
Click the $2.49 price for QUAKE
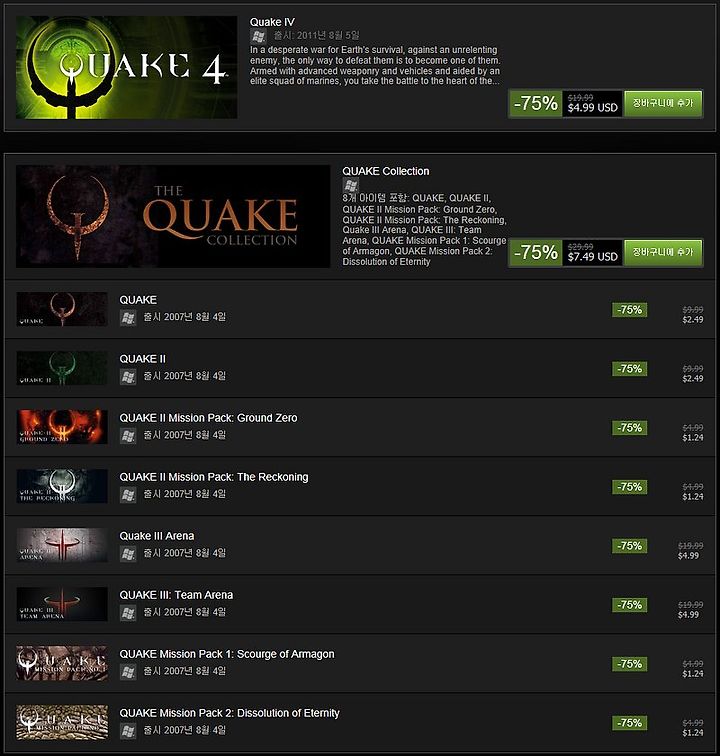click(x=693, y=320)
